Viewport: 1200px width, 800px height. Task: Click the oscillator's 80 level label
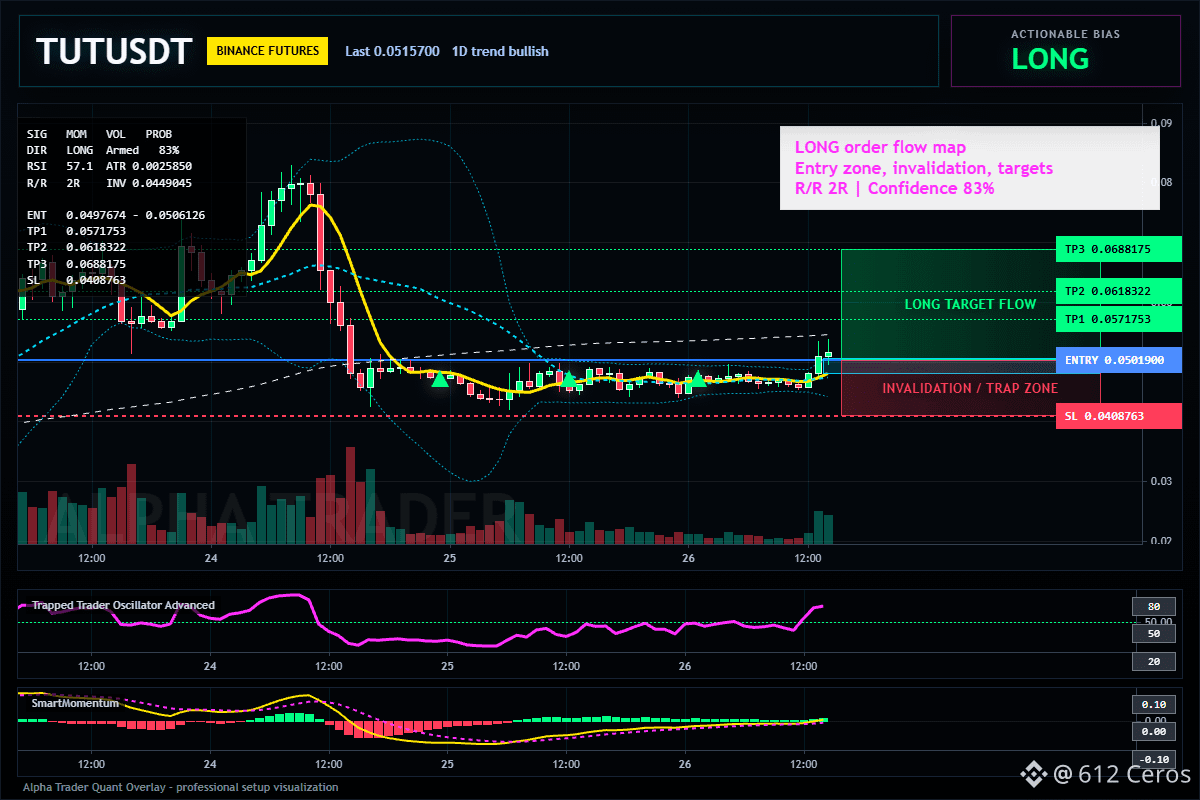(1153, 606)
